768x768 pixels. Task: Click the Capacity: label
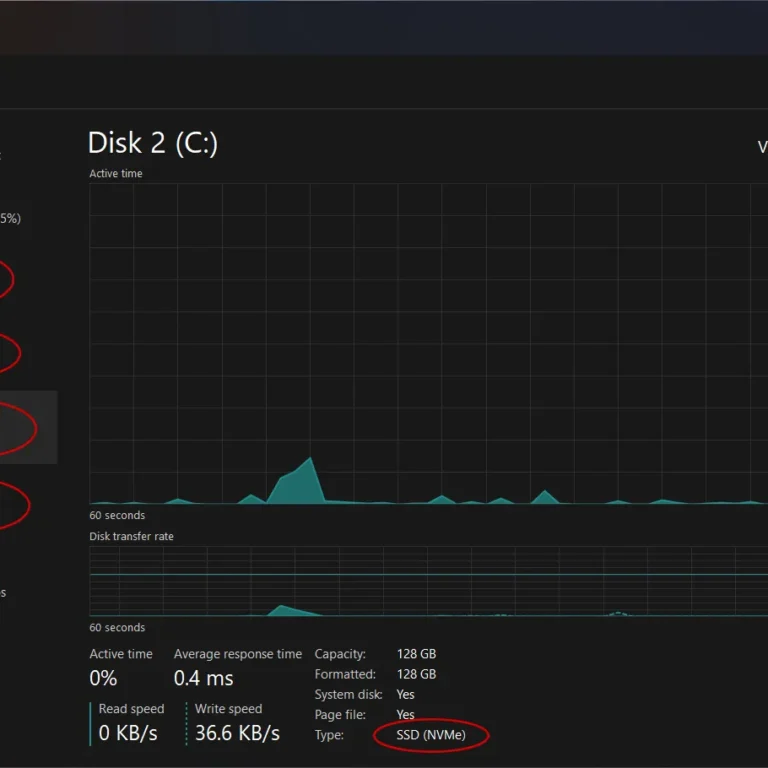pos(340,654)
